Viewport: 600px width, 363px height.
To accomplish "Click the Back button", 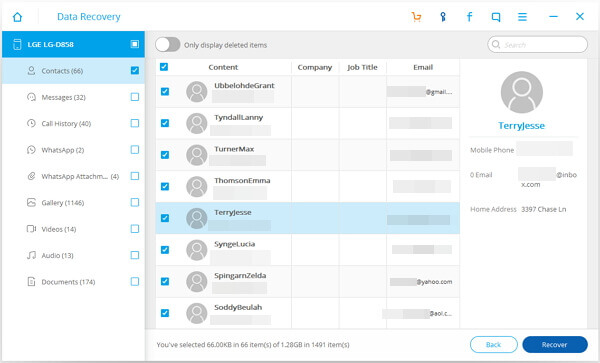I will tap(494, 345).
